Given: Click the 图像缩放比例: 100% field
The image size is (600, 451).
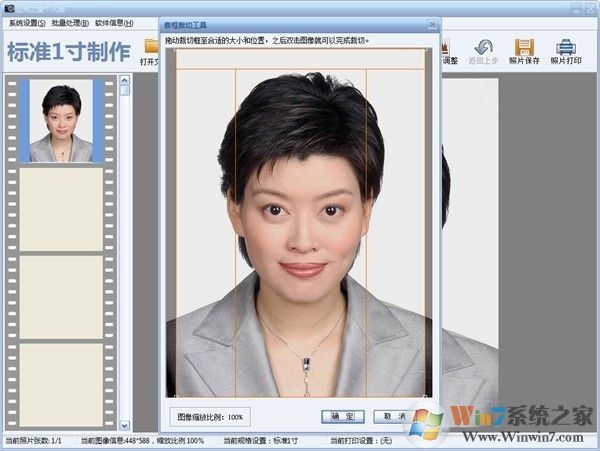Looking at the screenshot, I should tap(210, 417).
